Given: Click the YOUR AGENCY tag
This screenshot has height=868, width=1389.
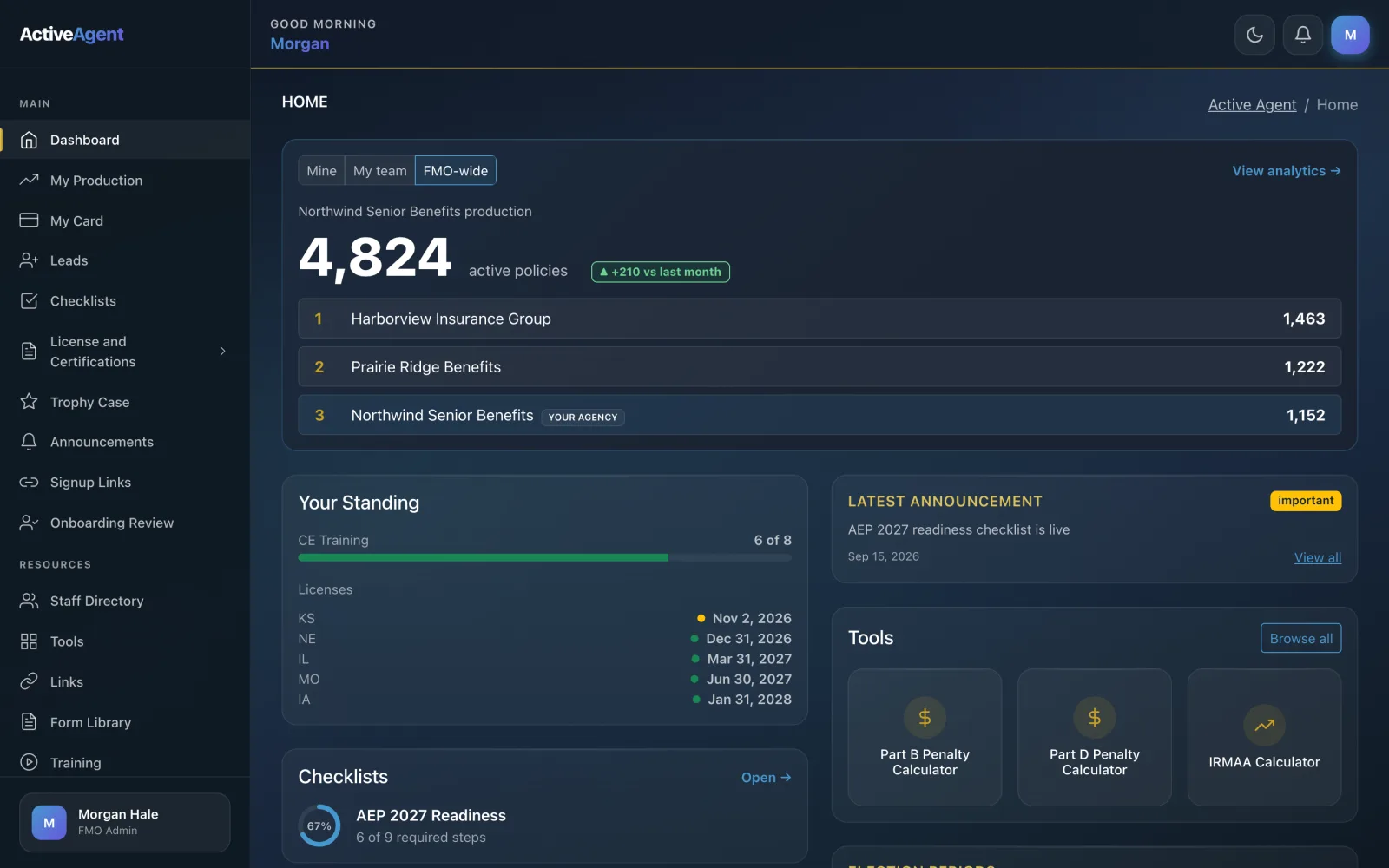Looking at the screenshot, I should [x=583, y=418].
